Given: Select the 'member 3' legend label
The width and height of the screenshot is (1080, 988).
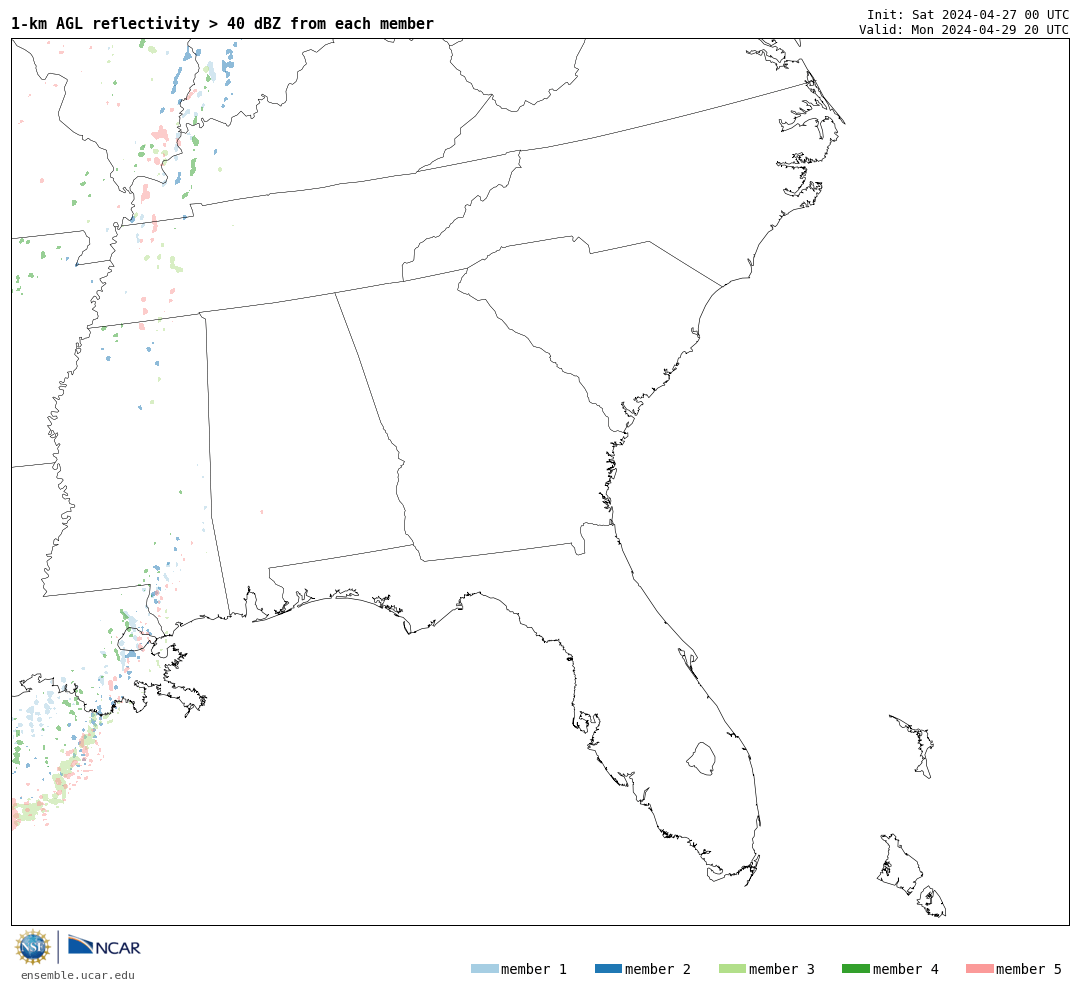Looking at the screenshot, I should 782,969.
